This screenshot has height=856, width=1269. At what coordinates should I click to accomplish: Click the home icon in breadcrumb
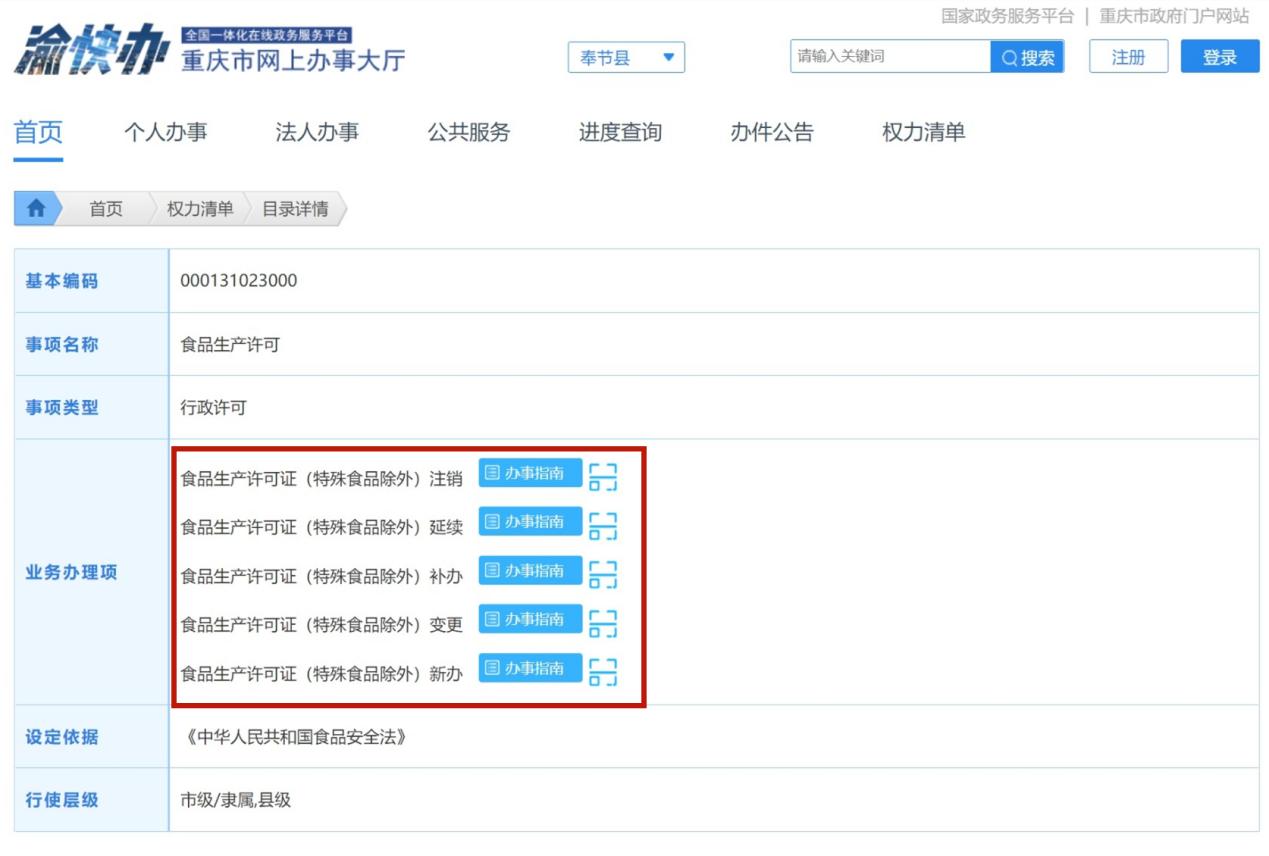[x=36, y=208]
